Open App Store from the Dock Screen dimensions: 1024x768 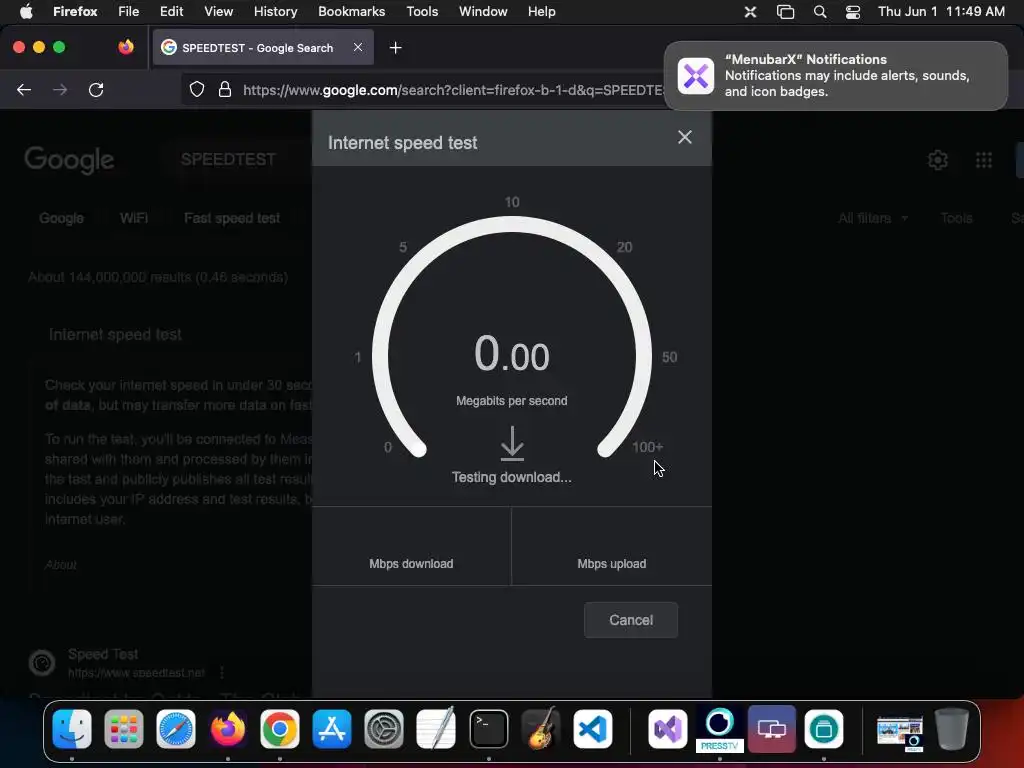(x=332, y=729)
